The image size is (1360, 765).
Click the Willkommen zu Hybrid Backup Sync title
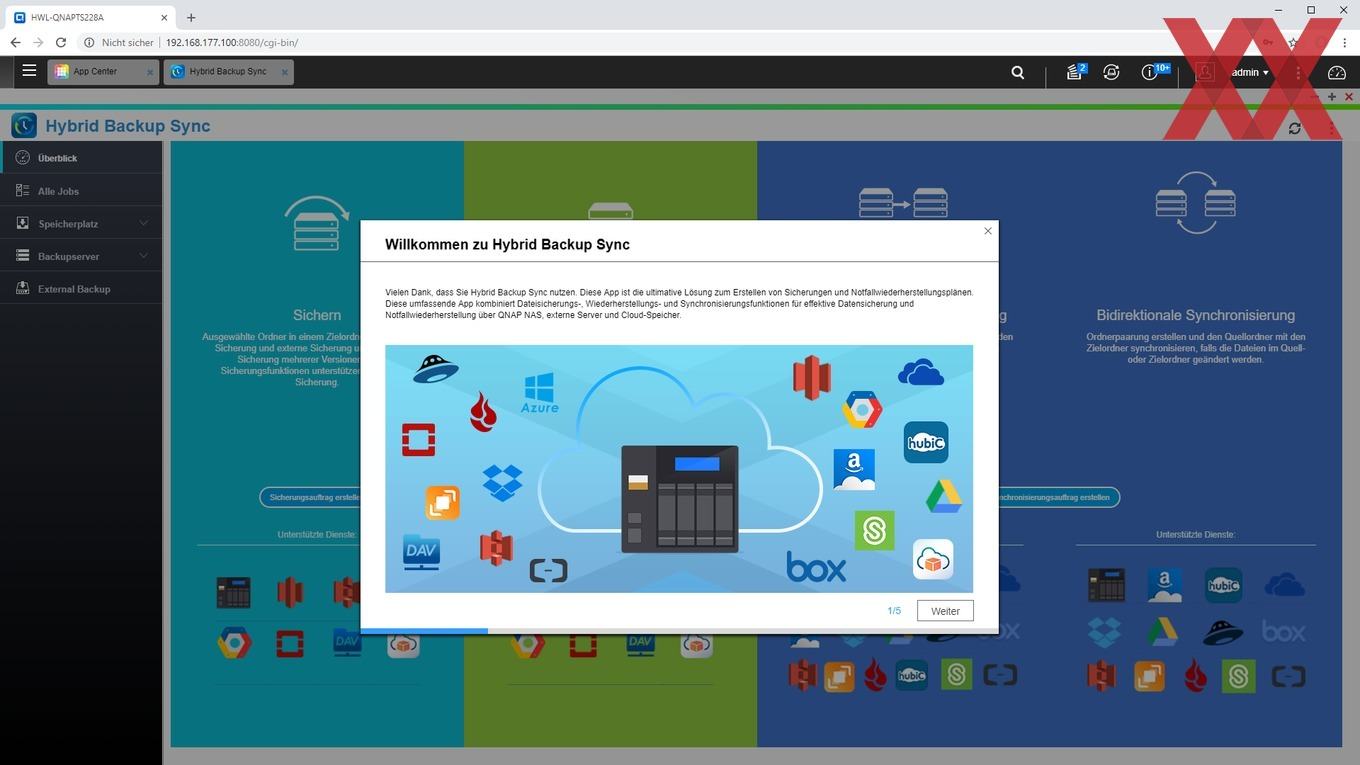(x=507, y=244)
